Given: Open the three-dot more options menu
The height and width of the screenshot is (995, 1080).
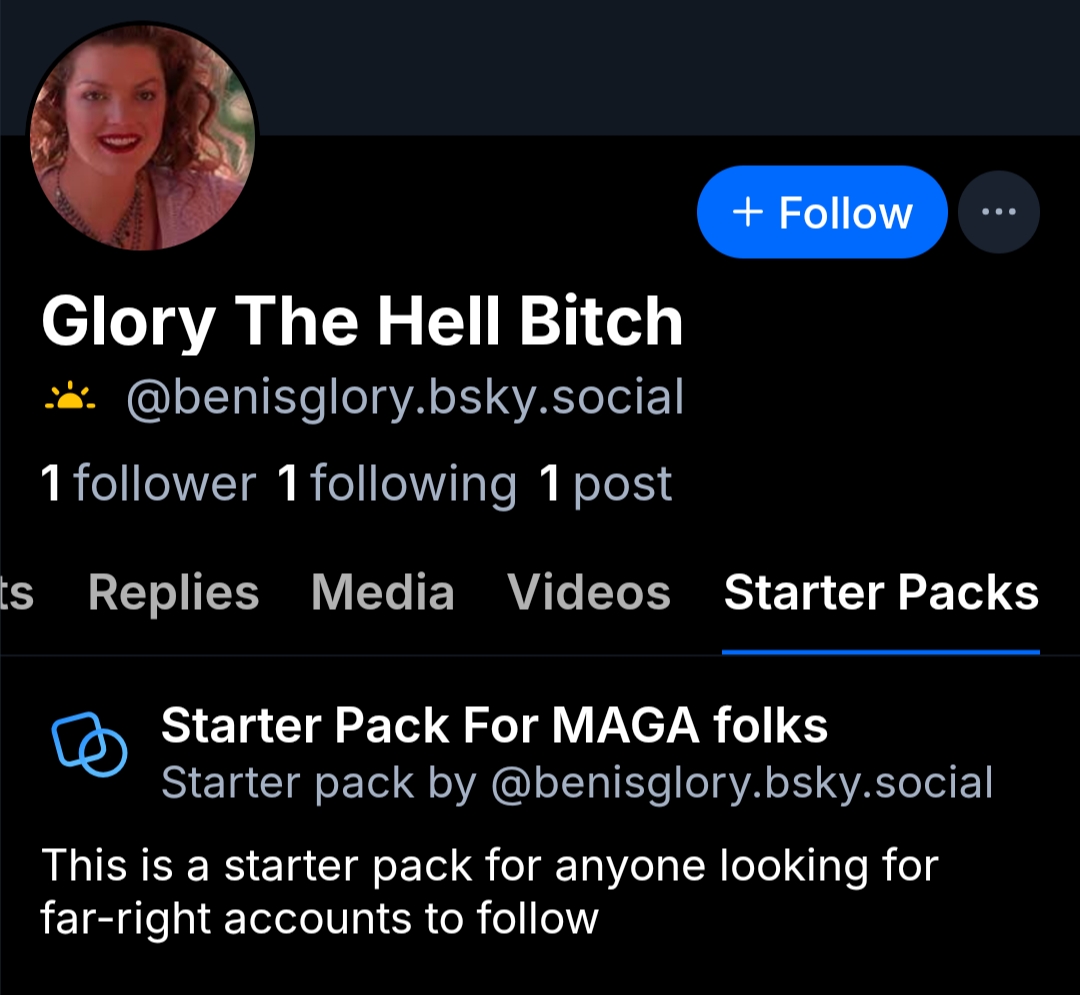Looking at the screenshot, I should pyautogui.click(x=998, y=212).
